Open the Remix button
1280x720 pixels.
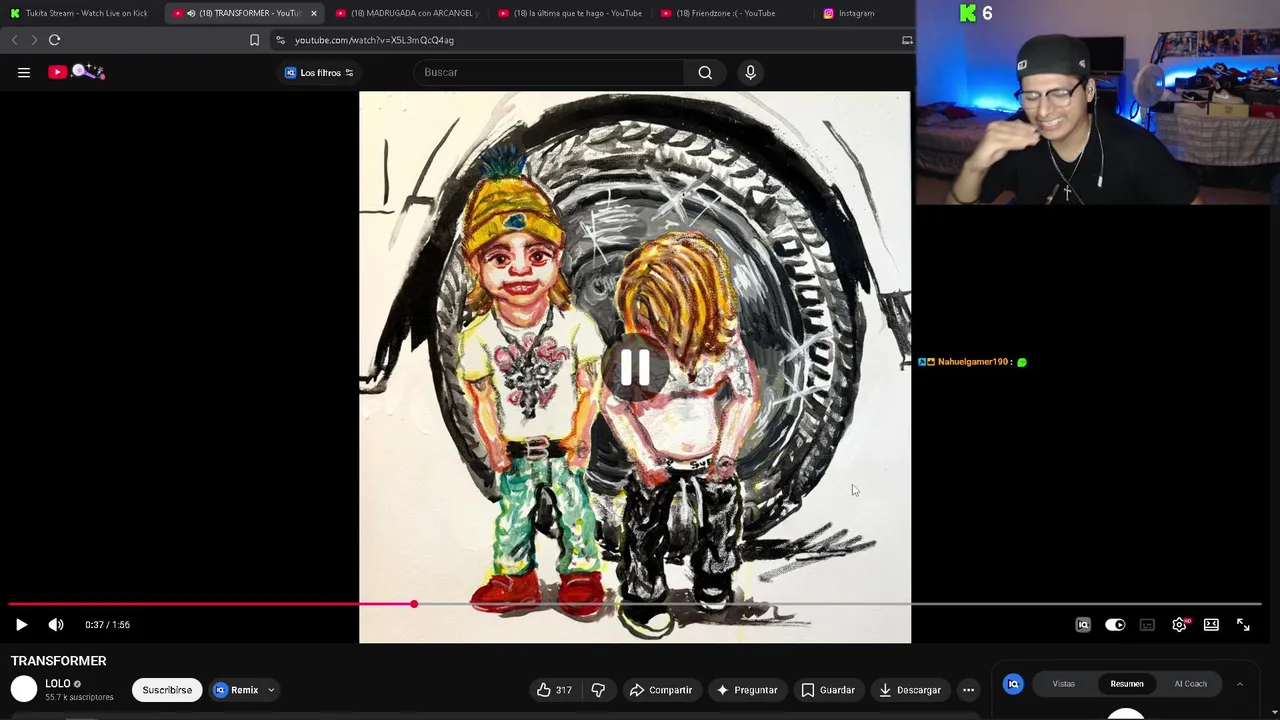[236, 690]
